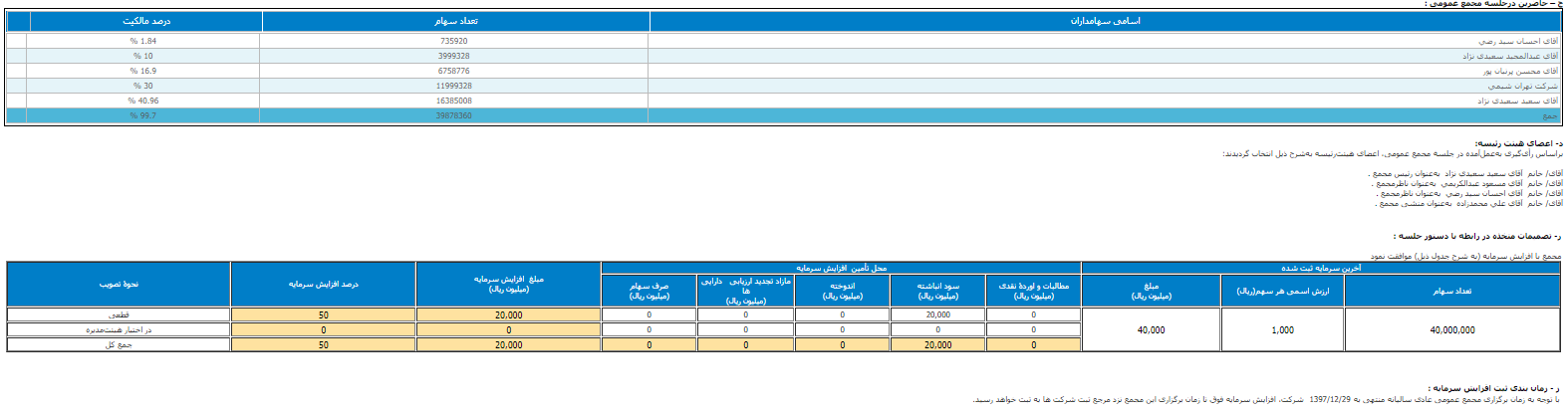Click the 'صرف سهام' column header
The height and width of the screenshot is (414, 1568).
649,291
